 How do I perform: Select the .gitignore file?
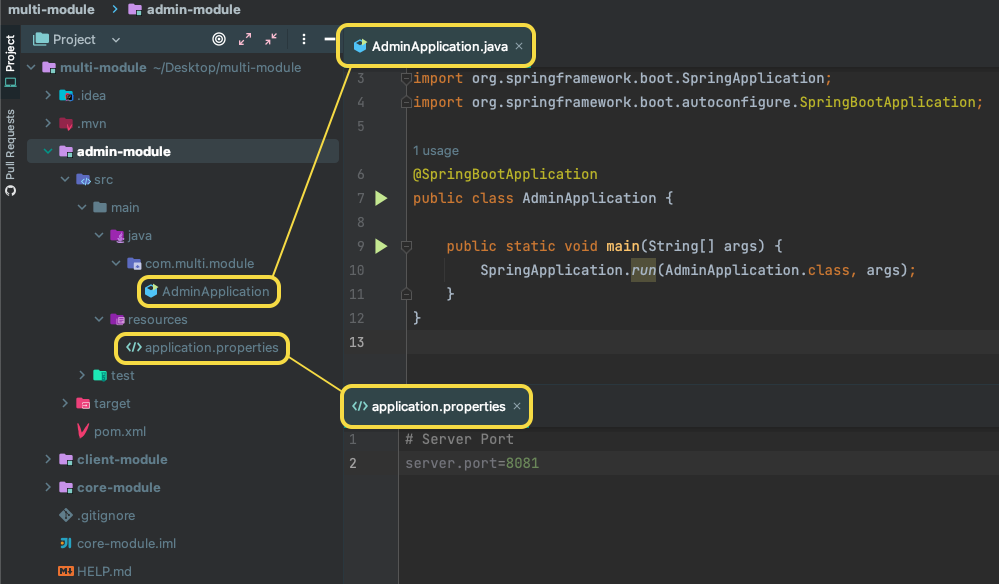click(106, 516)
